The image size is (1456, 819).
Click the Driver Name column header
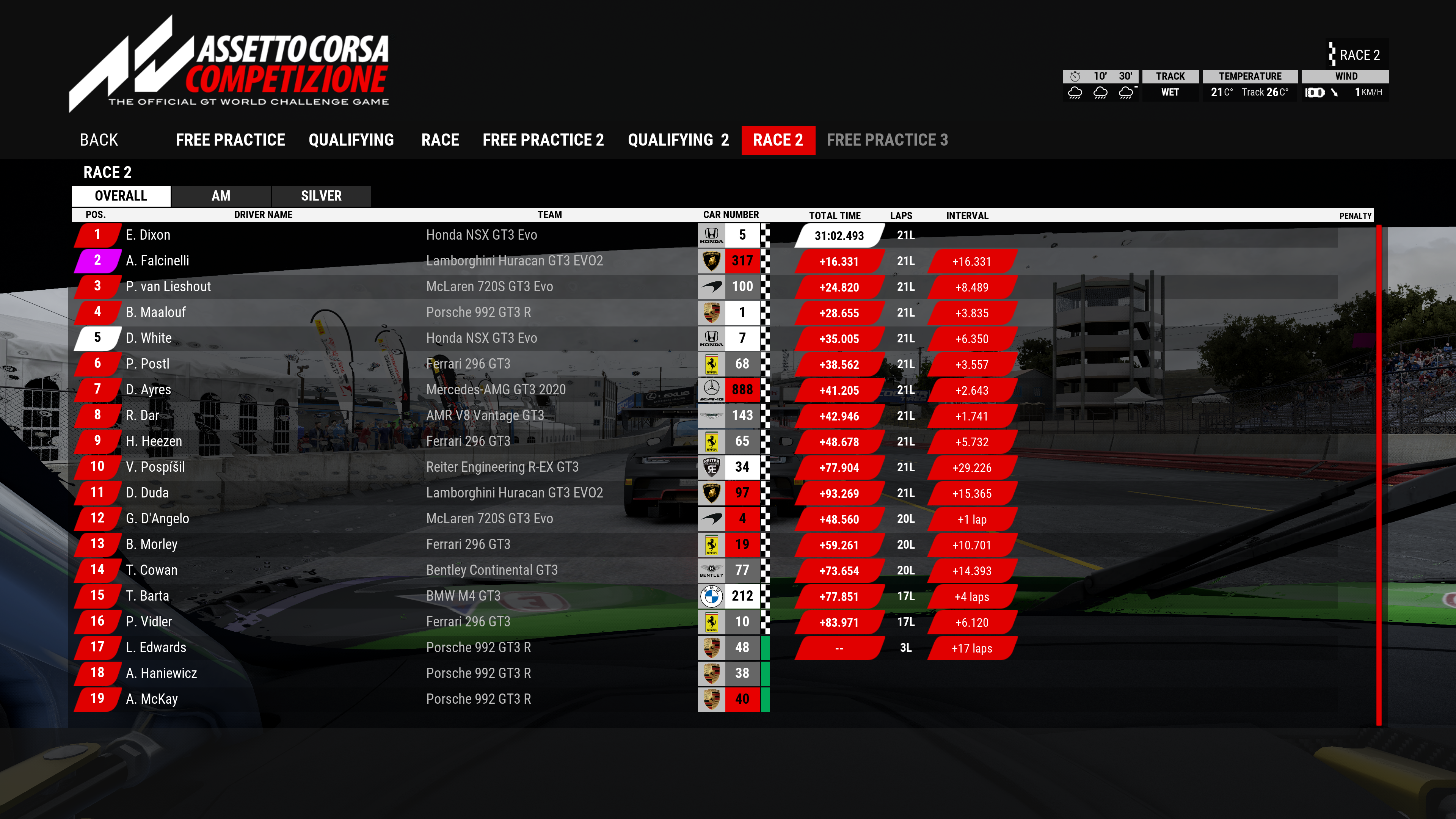point(264,215)
